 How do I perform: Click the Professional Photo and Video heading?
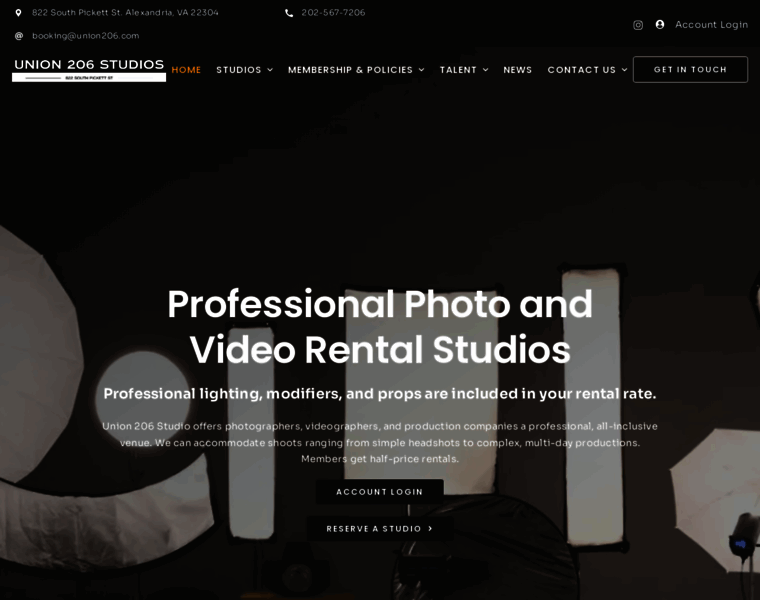(x=380, y=327)
